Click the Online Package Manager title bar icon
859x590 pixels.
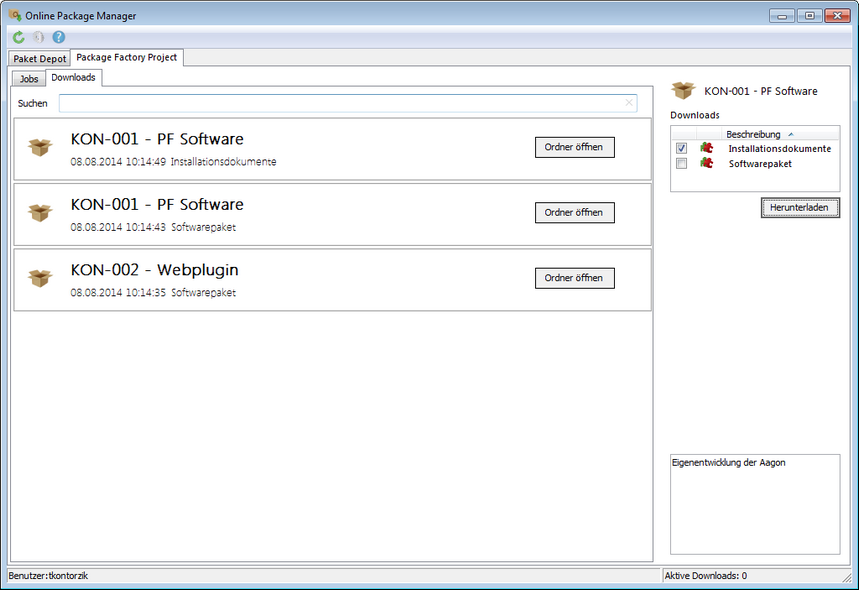tap(14, 15)
